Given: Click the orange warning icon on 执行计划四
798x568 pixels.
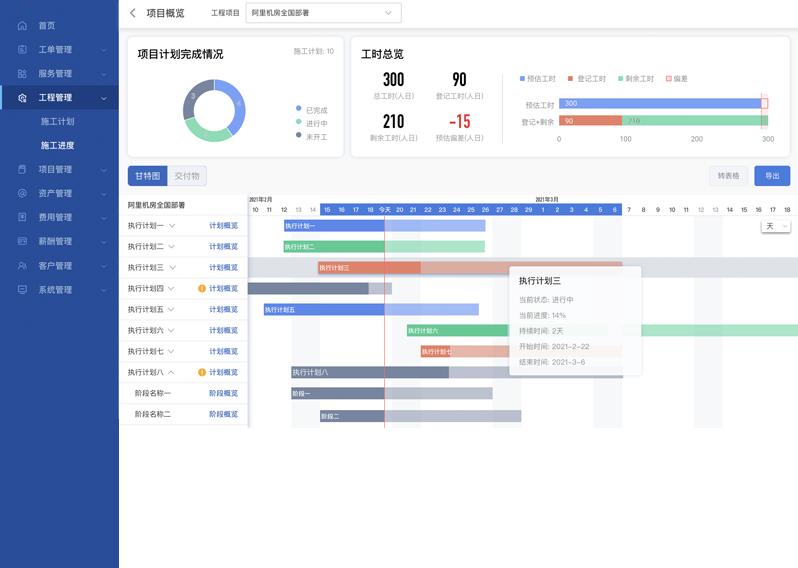Looking at the screenshot, I should coord(202,288).
